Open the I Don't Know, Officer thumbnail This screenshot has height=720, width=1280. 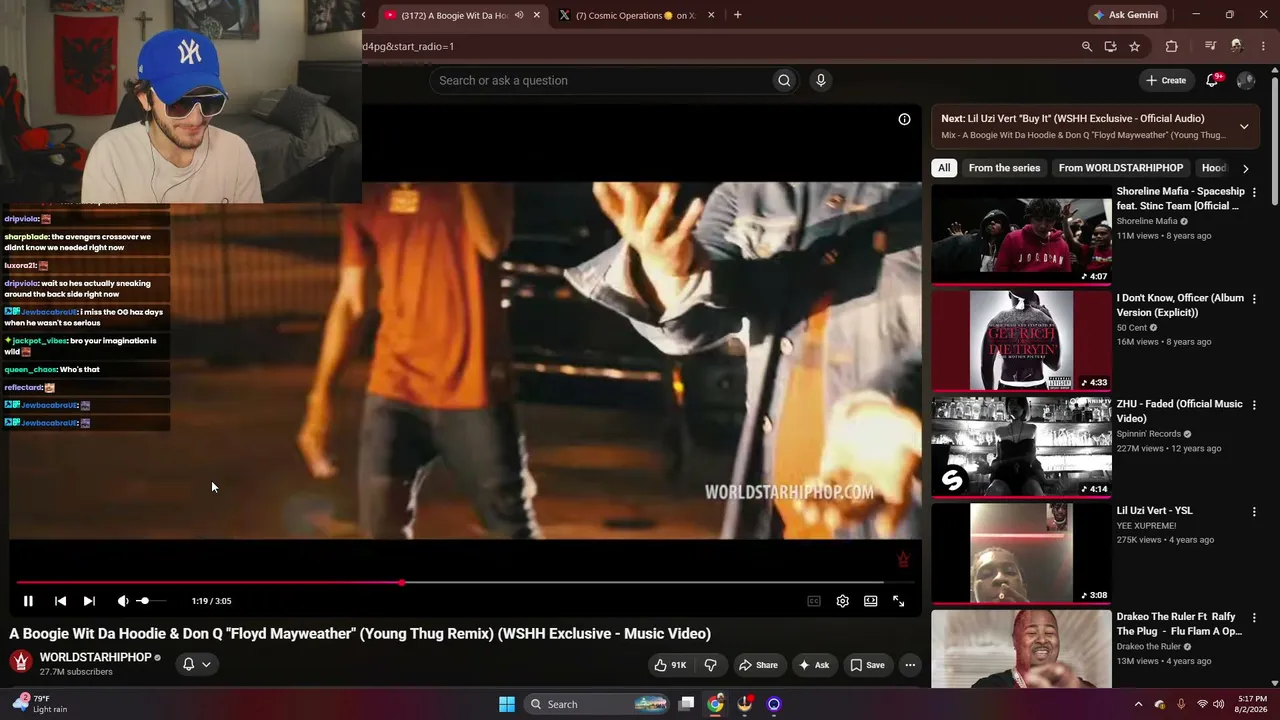tap(1021, 340)
